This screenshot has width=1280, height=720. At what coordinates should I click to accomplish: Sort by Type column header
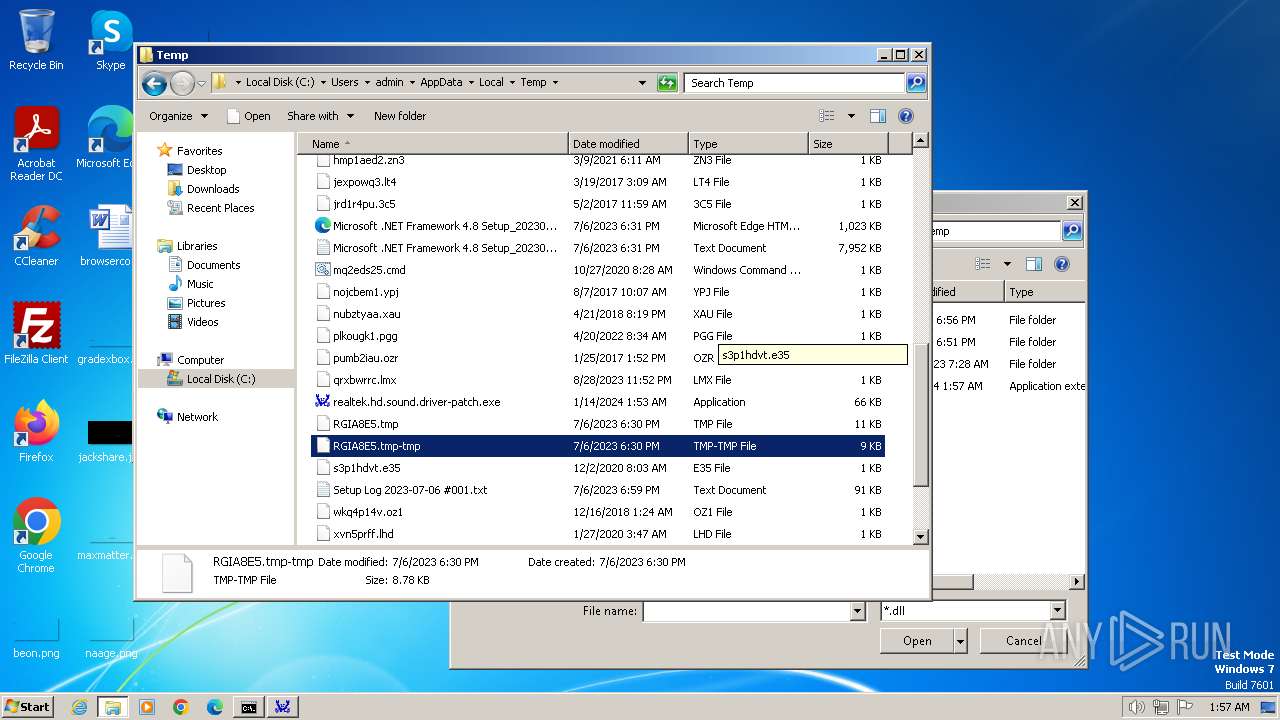point(748,144)
